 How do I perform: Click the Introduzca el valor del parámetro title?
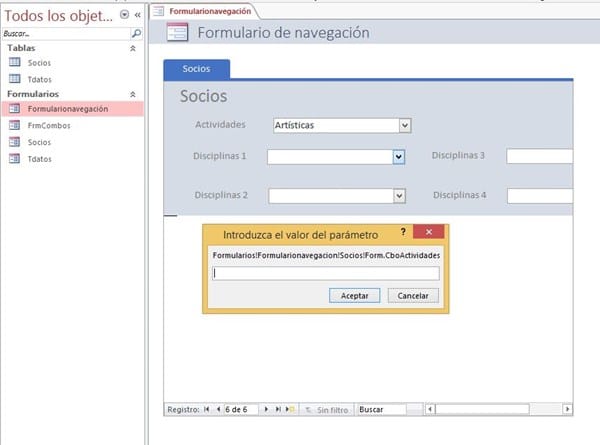[x=300, y=235]
